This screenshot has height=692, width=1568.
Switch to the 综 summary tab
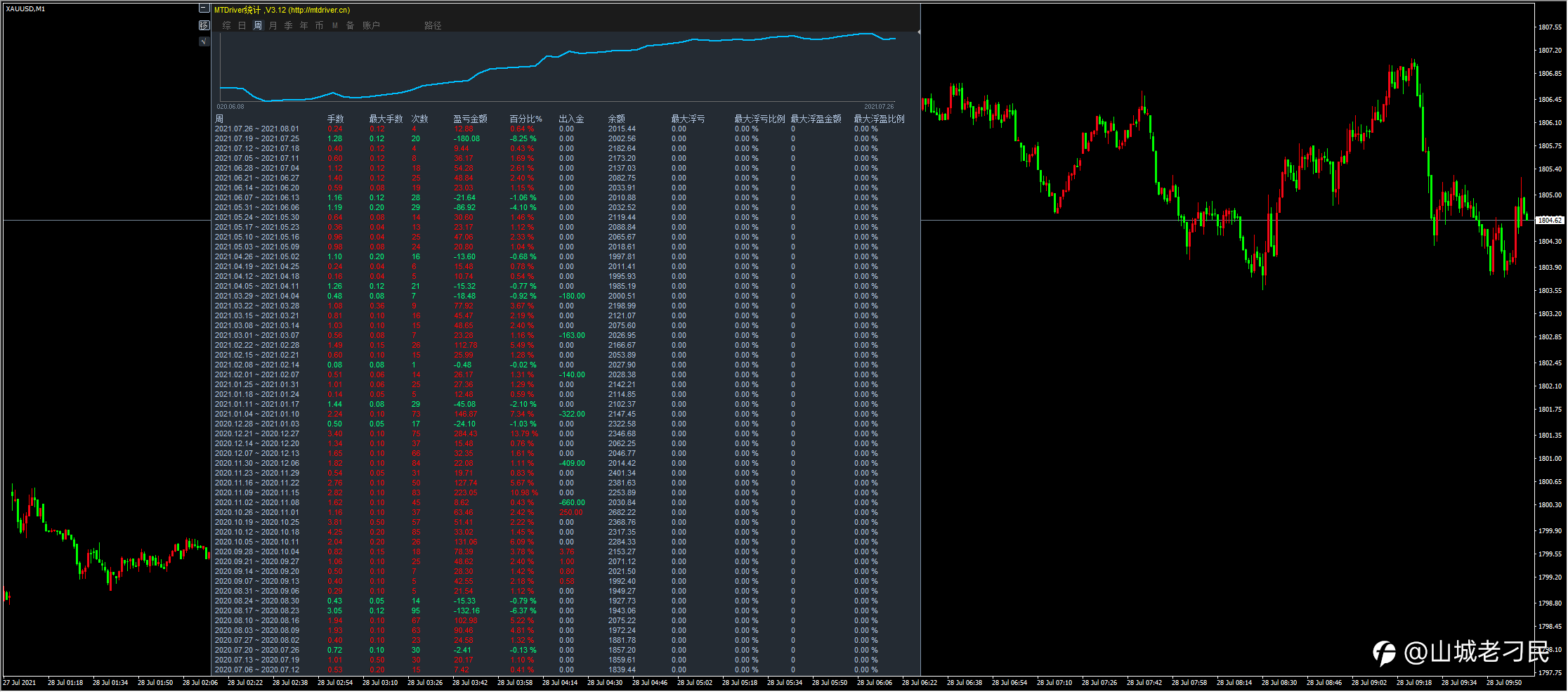[x=226, y=25]
